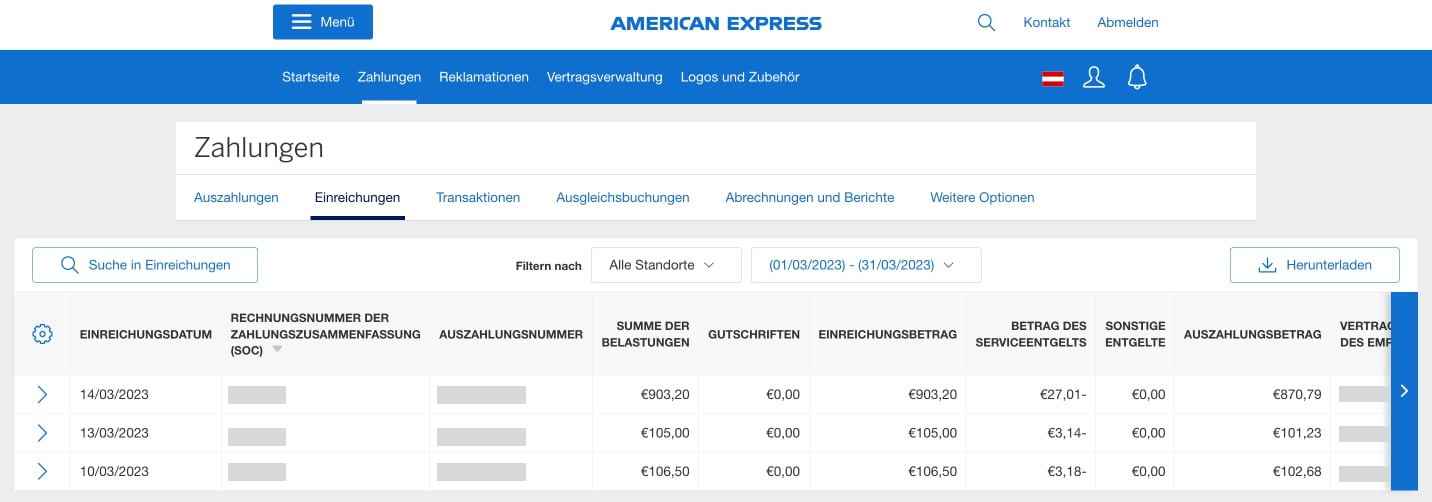The height and width of the screenshot is (502, 1432).
Task: Expand the 13/03/2023 submission row
Action: [x=42, y=433]
